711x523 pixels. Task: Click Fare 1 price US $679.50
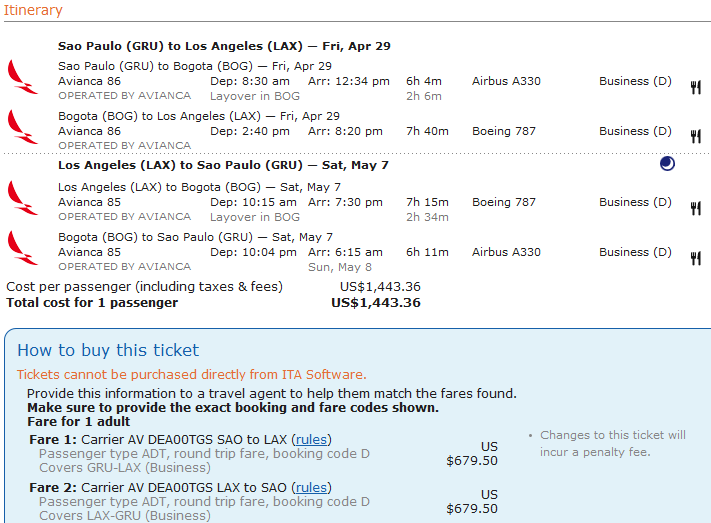click(472, 454)
